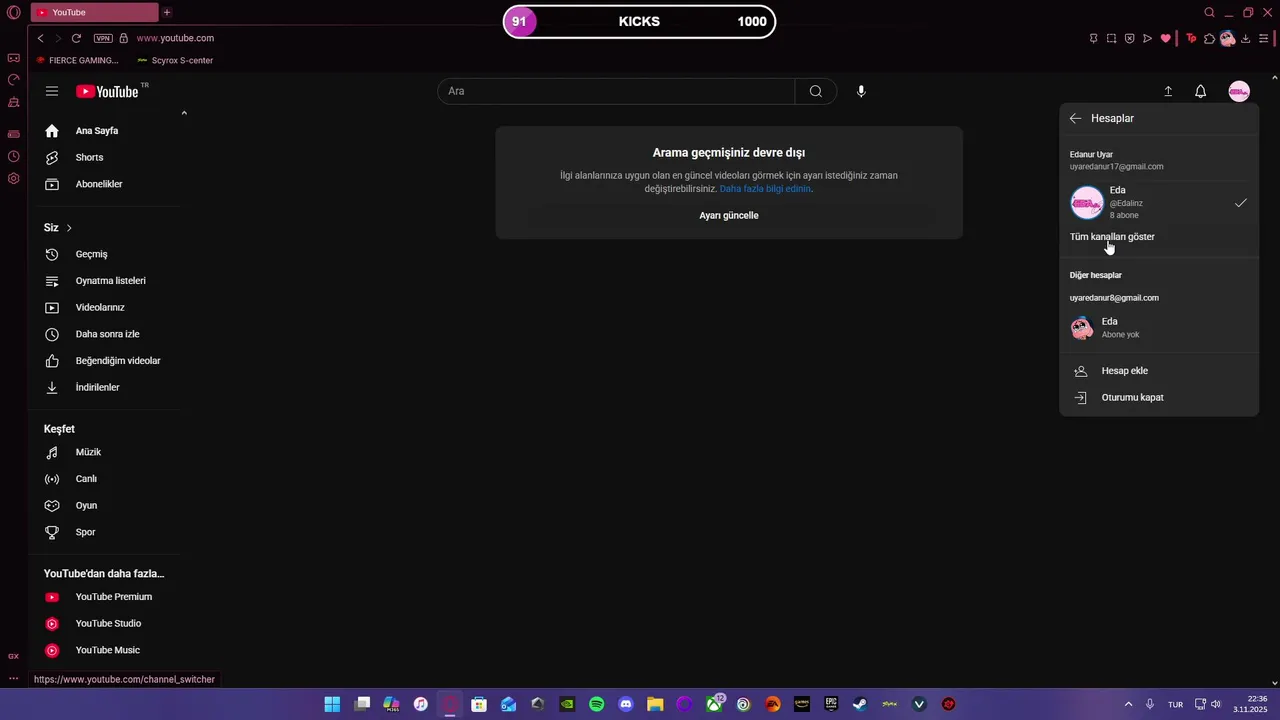The image size is (1280, 720).
Task: Click Tüm kanalları göster
Action: pyautogui.click(x=1112, y=237)
